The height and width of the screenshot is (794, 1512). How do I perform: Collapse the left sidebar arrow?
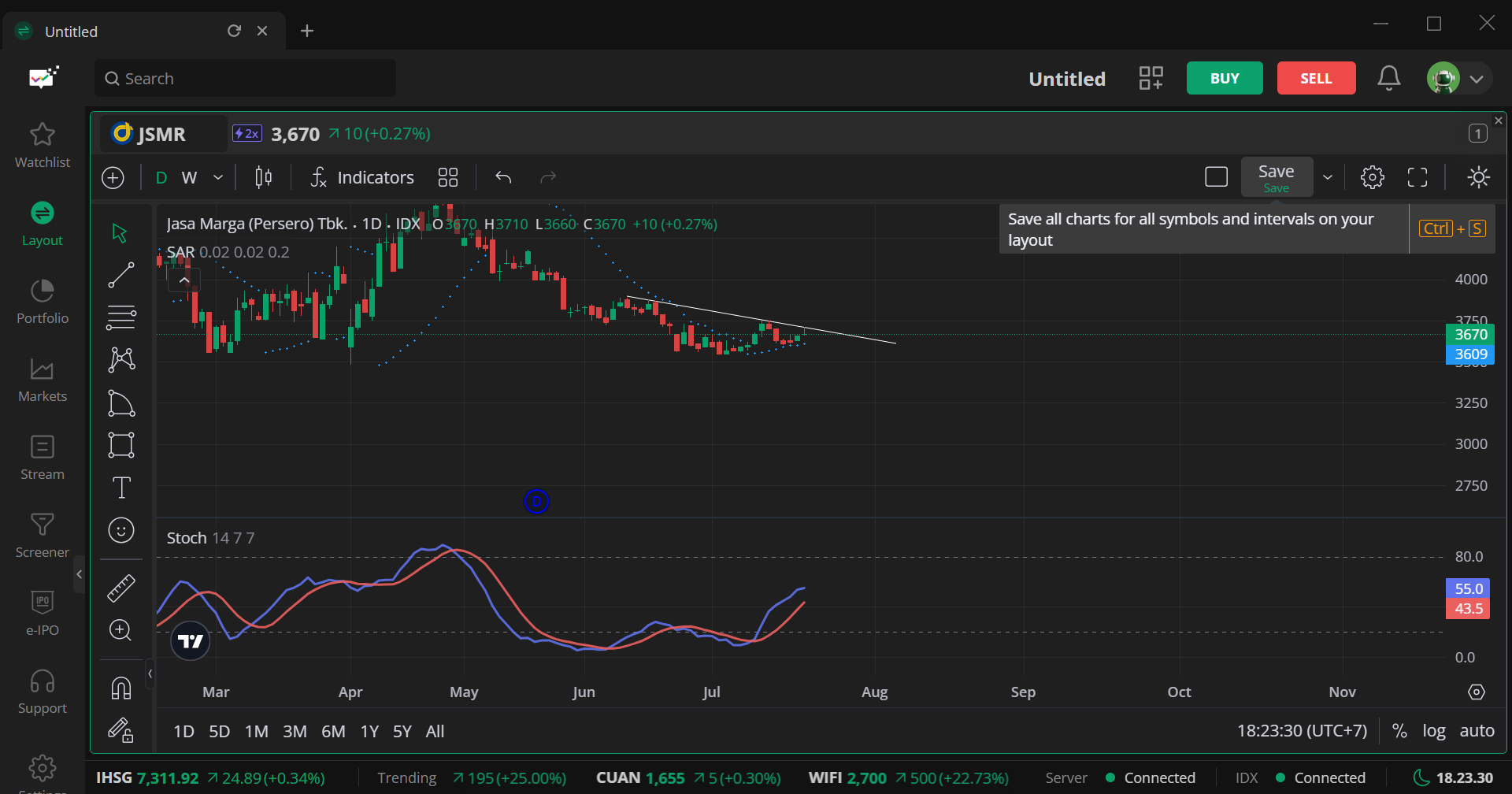(x=79, y=574)
